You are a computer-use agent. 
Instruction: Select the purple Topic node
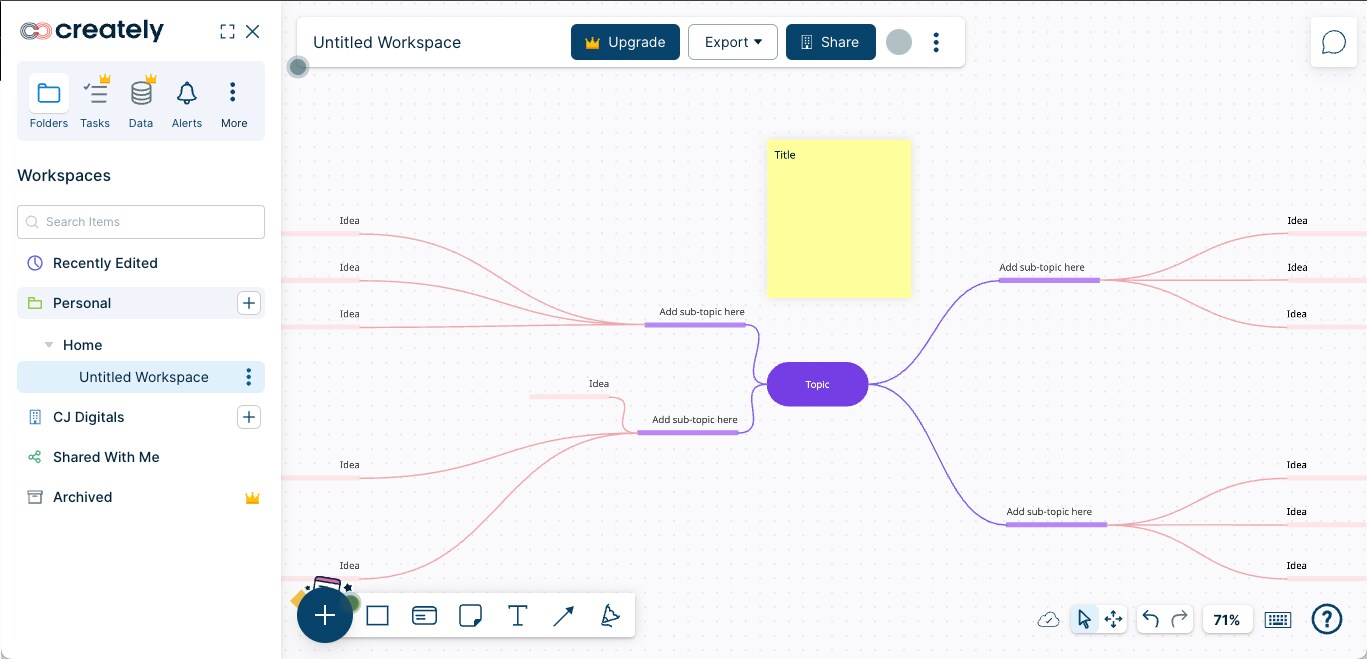click(817, 384)
